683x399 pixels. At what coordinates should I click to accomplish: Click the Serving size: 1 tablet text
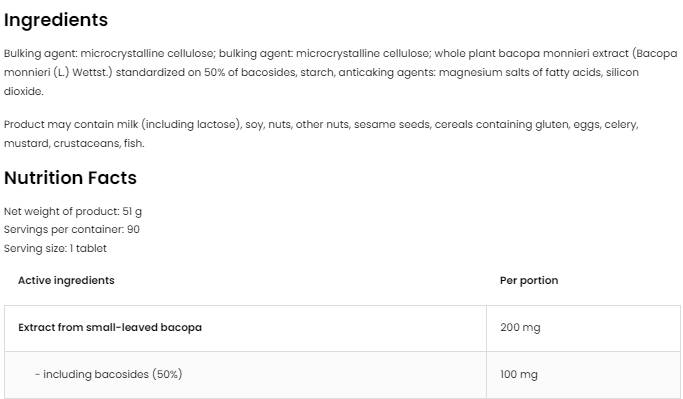point(55,248)
